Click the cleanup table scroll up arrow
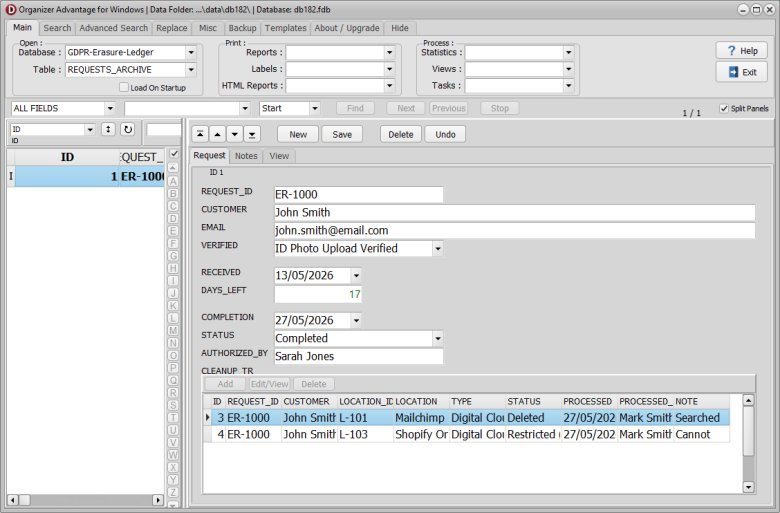780x513 pixels. pyautogui.click(x=748, y=400)
